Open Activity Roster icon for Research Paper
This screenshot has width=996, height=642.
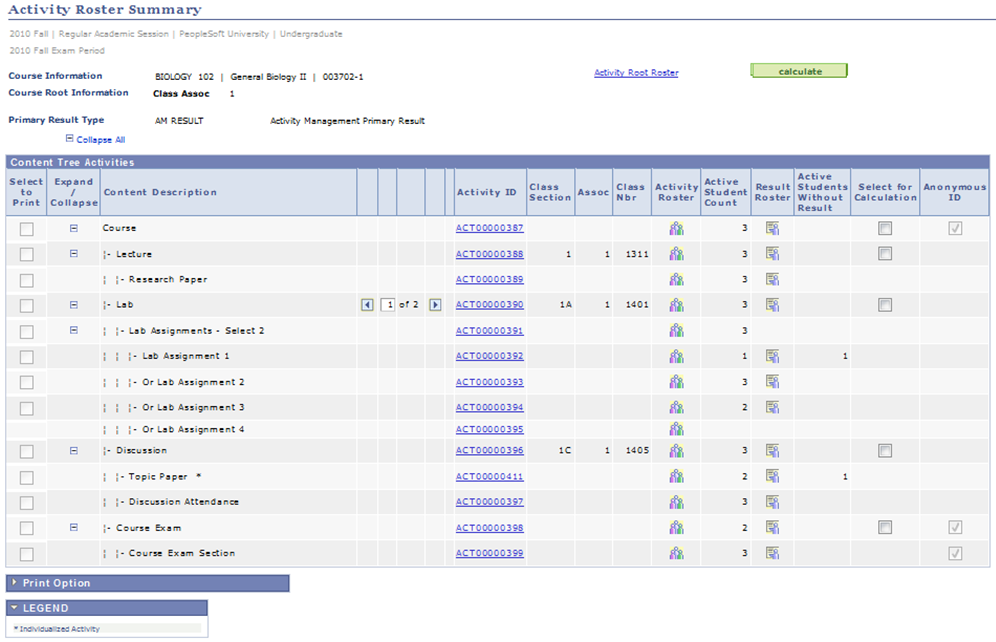676,279
